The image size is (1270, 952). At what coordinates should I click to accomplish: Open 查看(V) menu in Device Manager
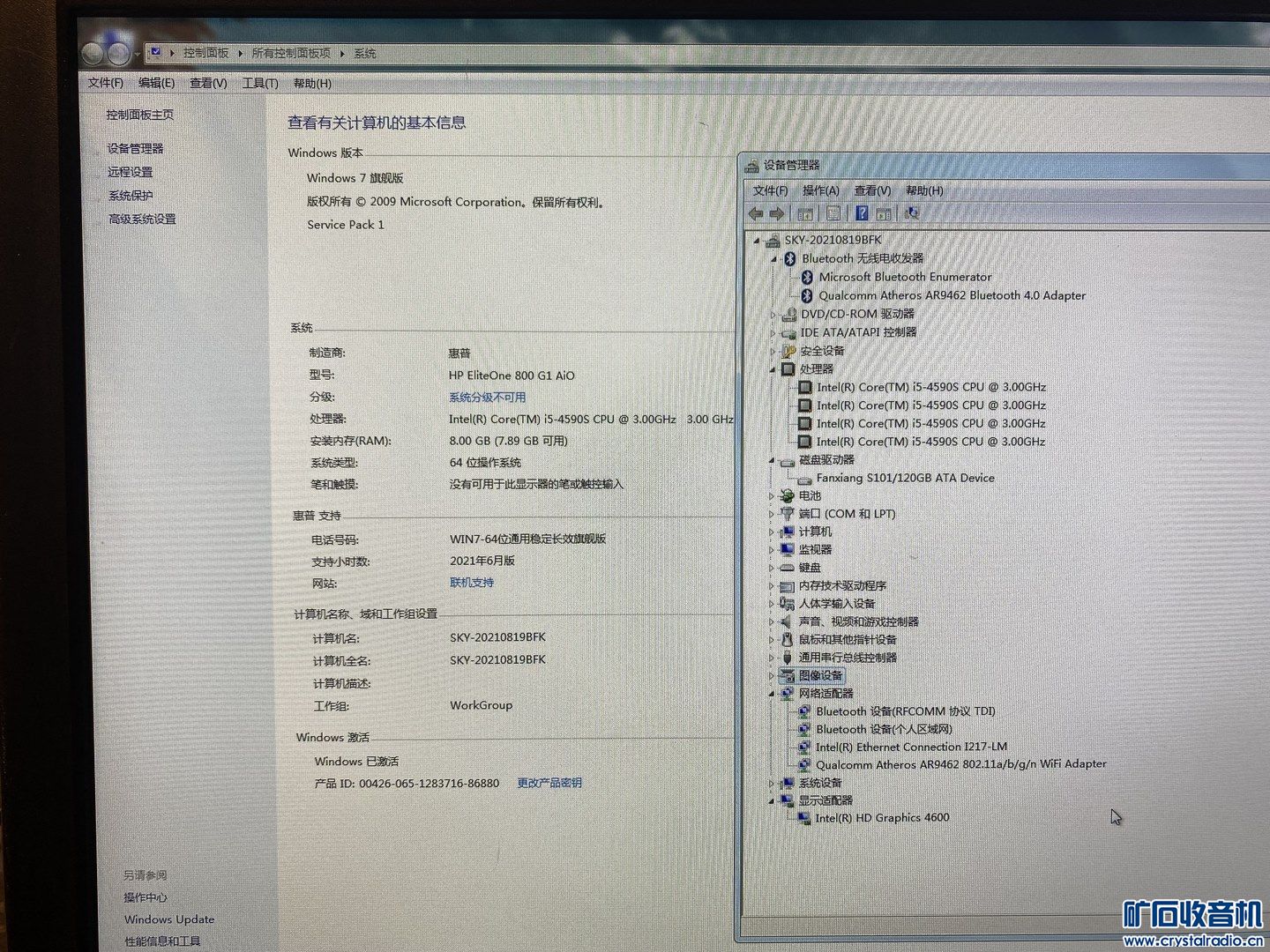(x=872, y=190)
